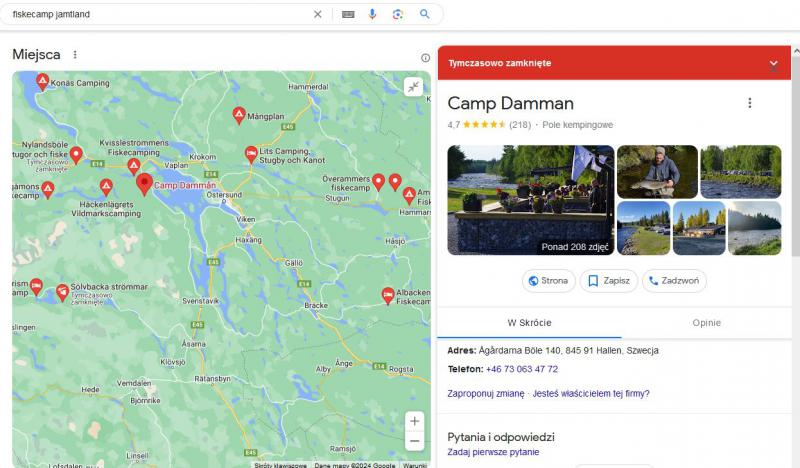This screenshot has width=800, height=468.
Task: Click the Zaproponuj zmianę link
Action: [x=485, y=393]
